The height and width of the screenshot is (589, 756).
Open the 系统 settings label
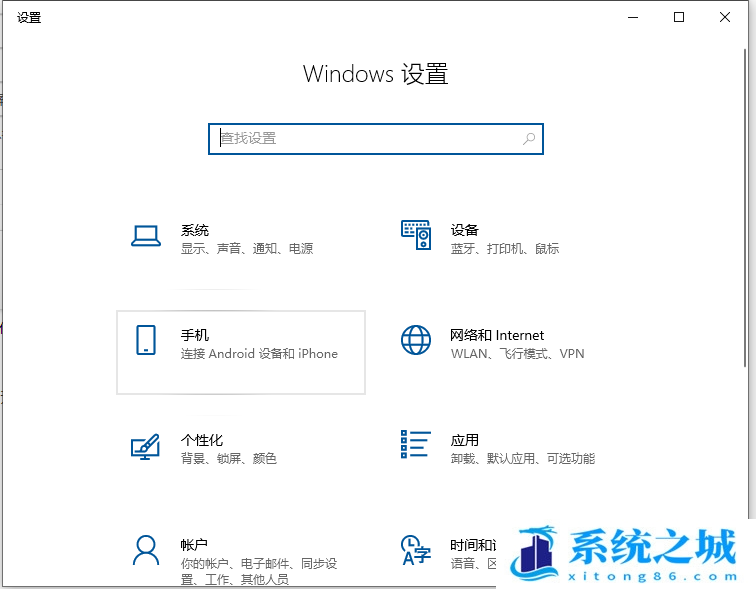pyautogui.click(x=195, y=230)
